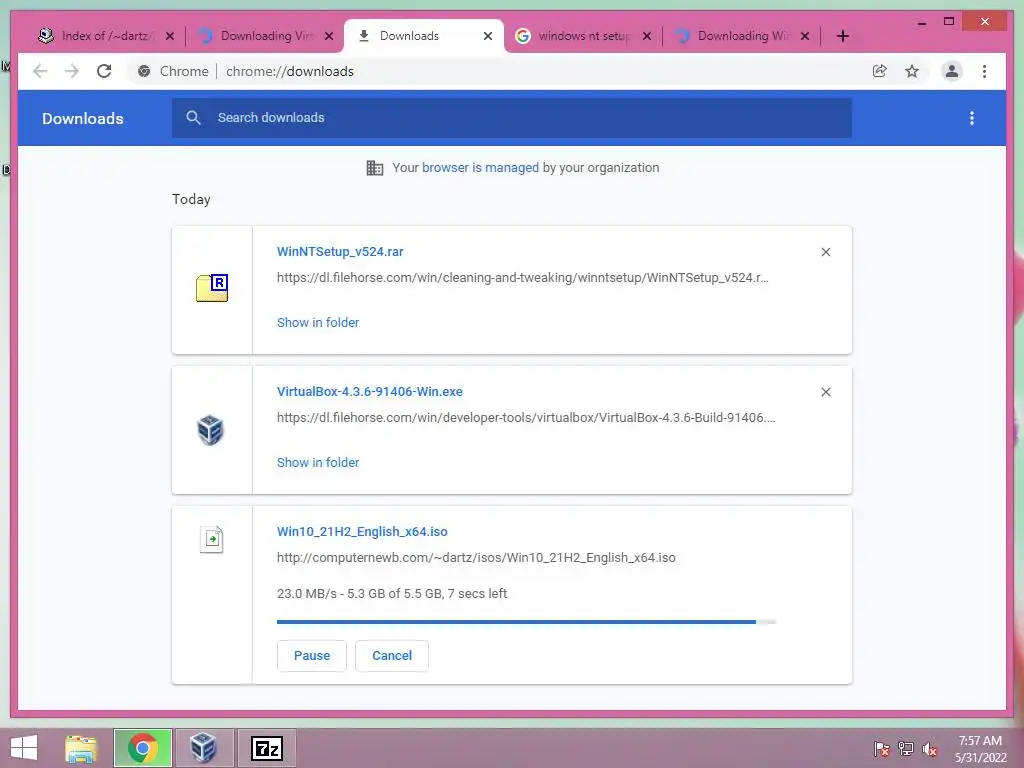Remove VirtualBox-4.3.6-91406-Win.exe from the list
Screen dimensions: 1024x768
(x=825, y=392)
